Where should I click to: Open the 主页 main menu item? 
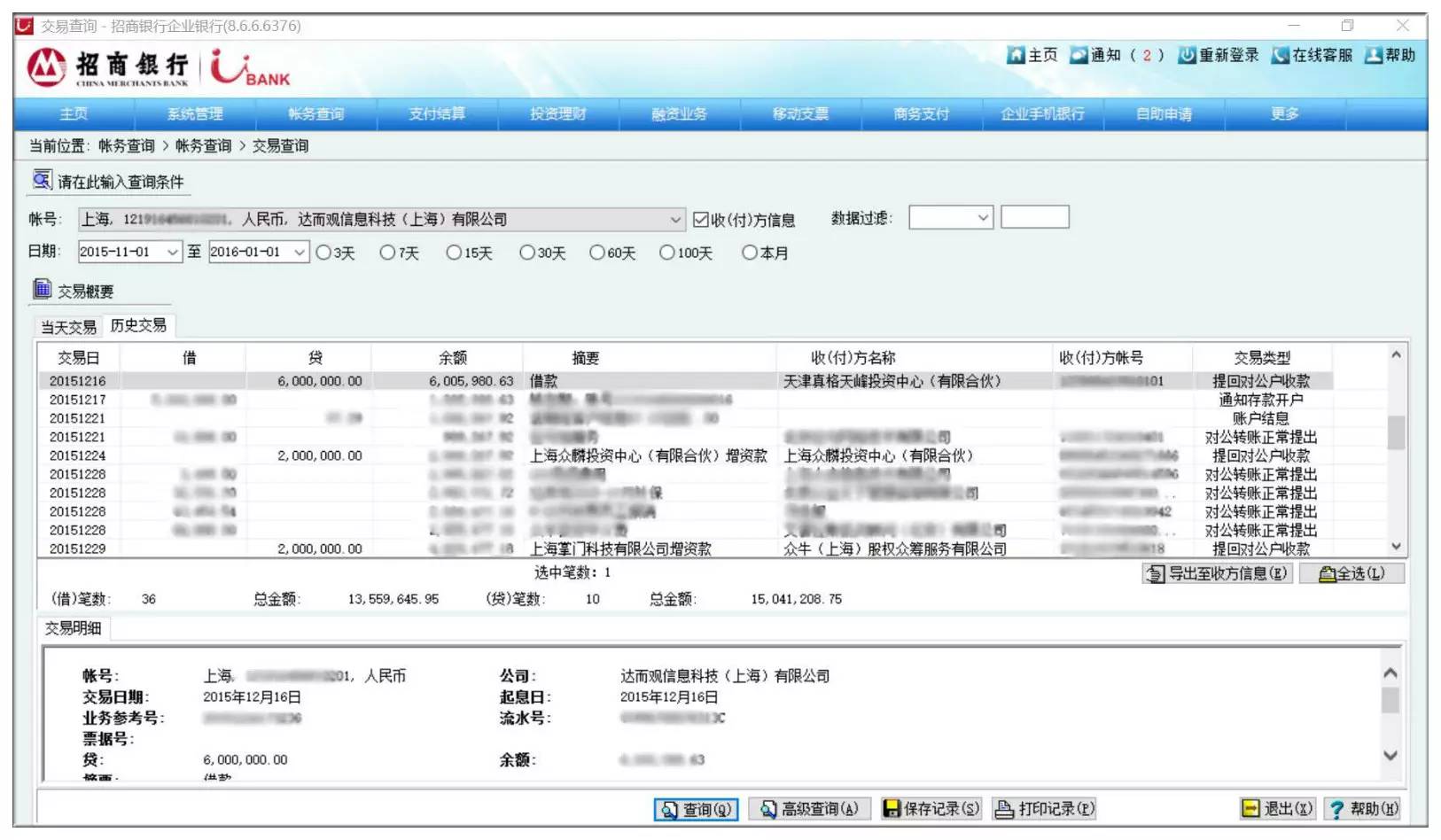coord(74,113)
